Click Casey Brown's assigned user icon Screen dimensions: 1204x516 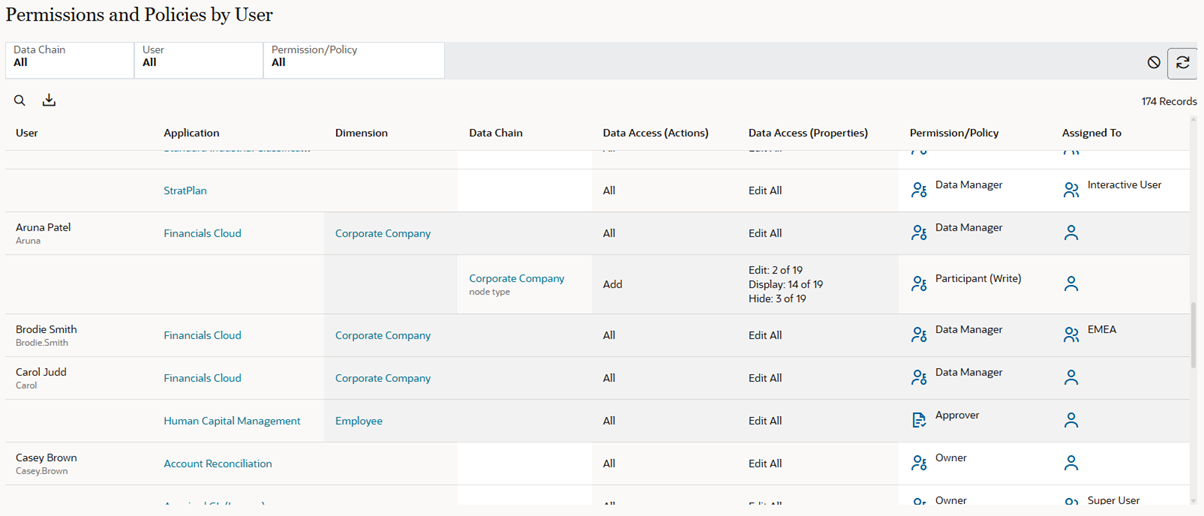click(1071, 463)
